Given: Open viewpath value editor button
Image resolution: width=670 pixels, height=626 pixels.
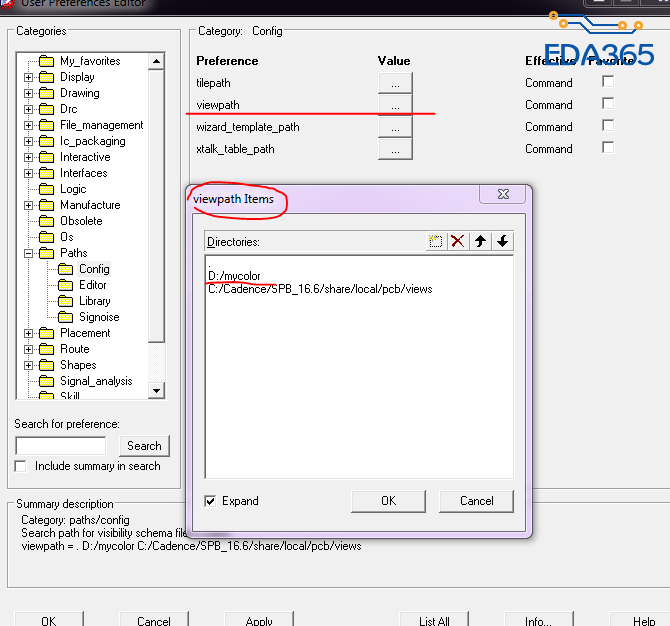Looking at the screenshot, I should click(x=395, y=105).
